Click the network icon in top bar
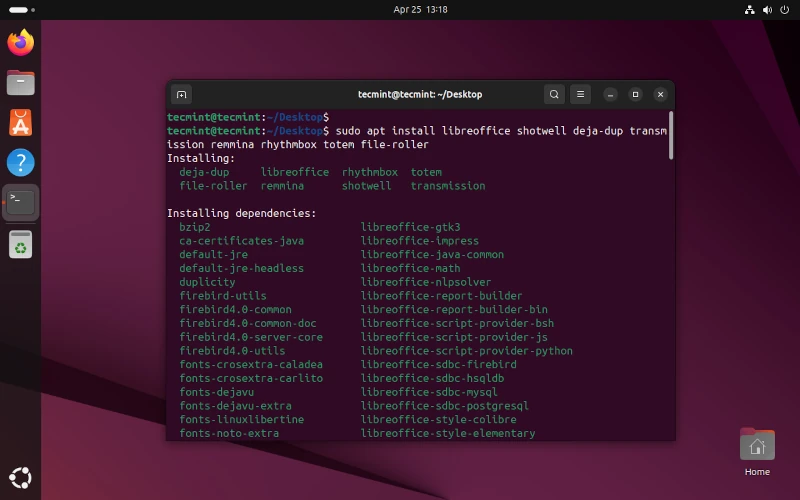This screenshot has height=500, width=800. click(749, 9)
